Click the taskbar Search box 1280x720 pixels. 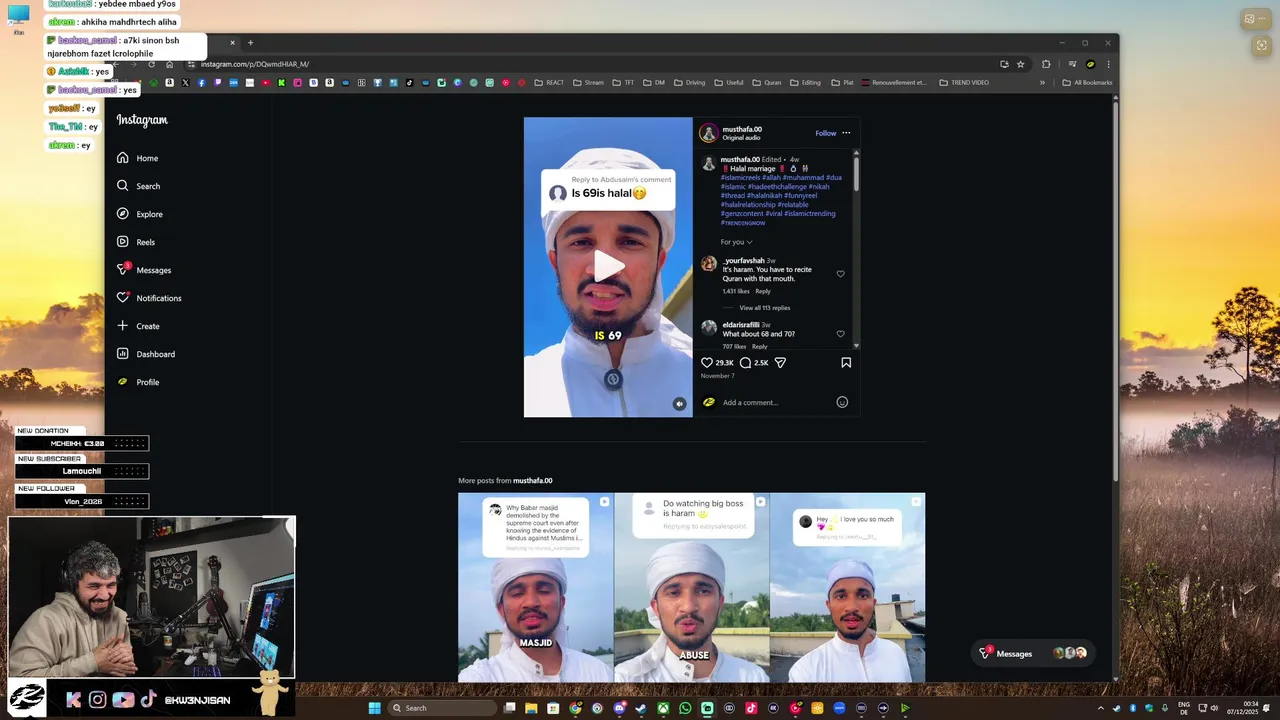(x=441, y=708)
